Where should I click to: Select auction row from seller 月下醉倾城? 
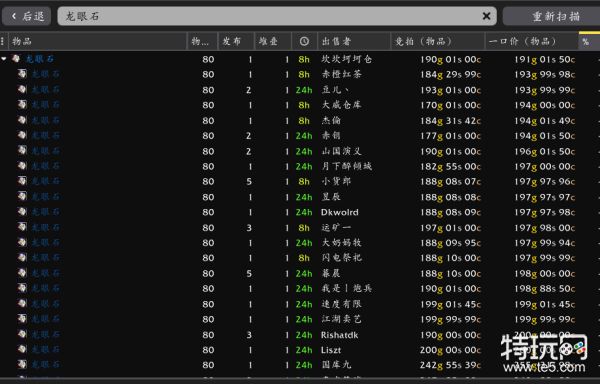(x=300, y=166)
